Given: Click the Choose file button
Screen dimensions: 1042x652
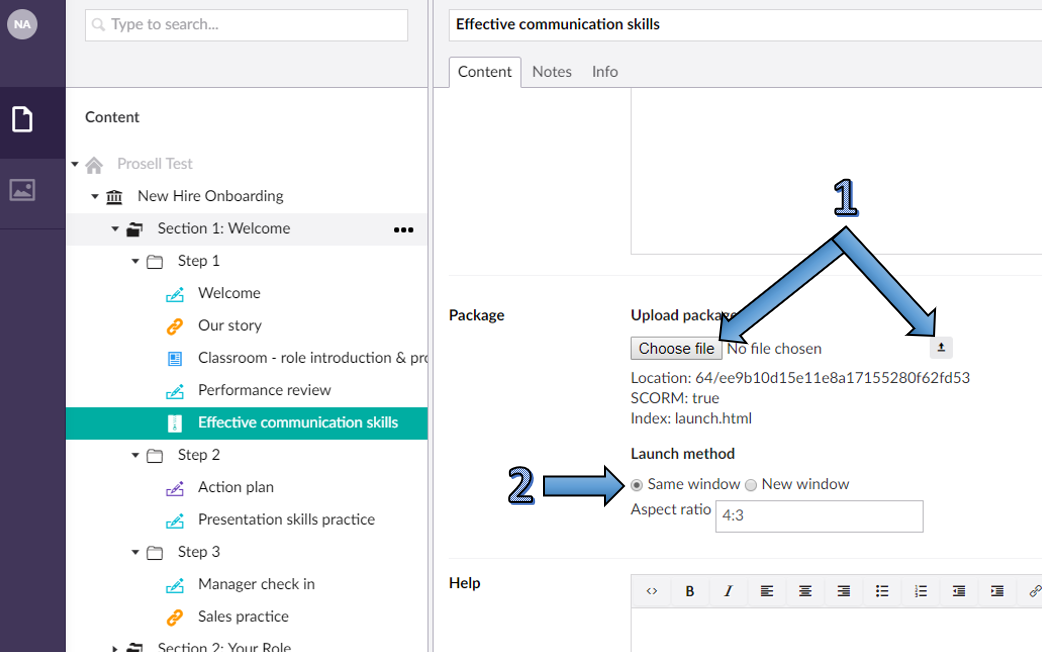Looking at the screenshot, I should (x=676, y=347).
